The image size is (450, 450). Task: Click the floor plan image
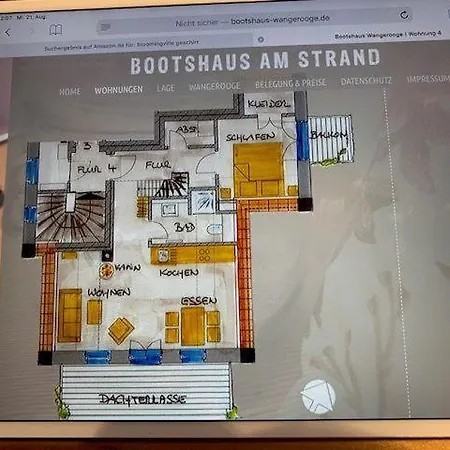[x=187, y=257]
